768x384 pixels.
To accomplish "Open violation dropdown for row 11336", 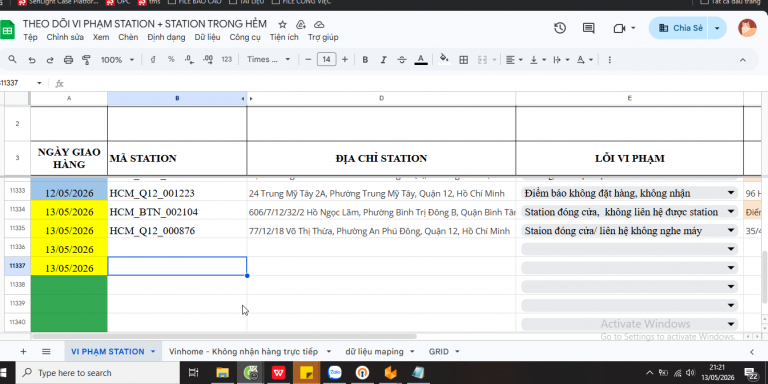I will coord(731,249).
